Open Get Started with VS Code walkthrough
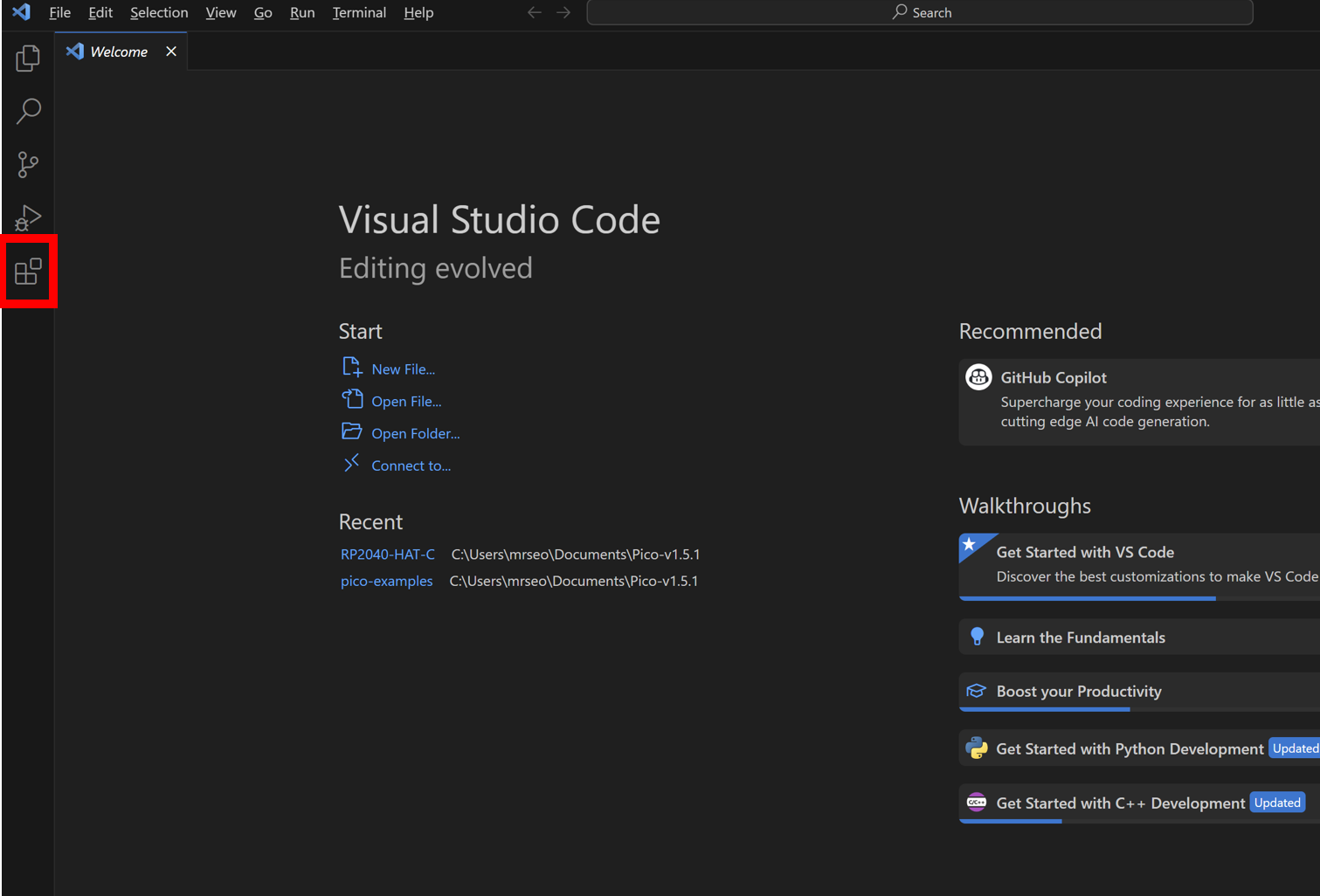Viewport: 1320px width, 896px height. [x=1139, y=566]
